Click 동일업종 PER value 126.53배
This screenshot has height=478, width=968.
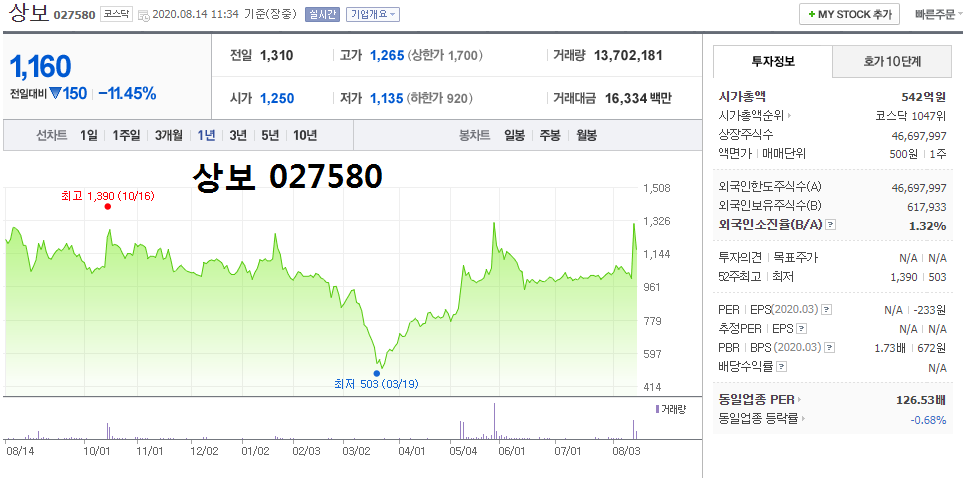[x=921, y=400]
